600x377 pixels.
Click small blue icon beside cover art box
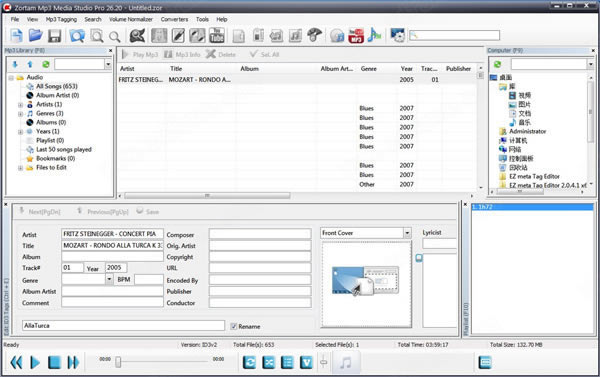(x=419, y=258)
